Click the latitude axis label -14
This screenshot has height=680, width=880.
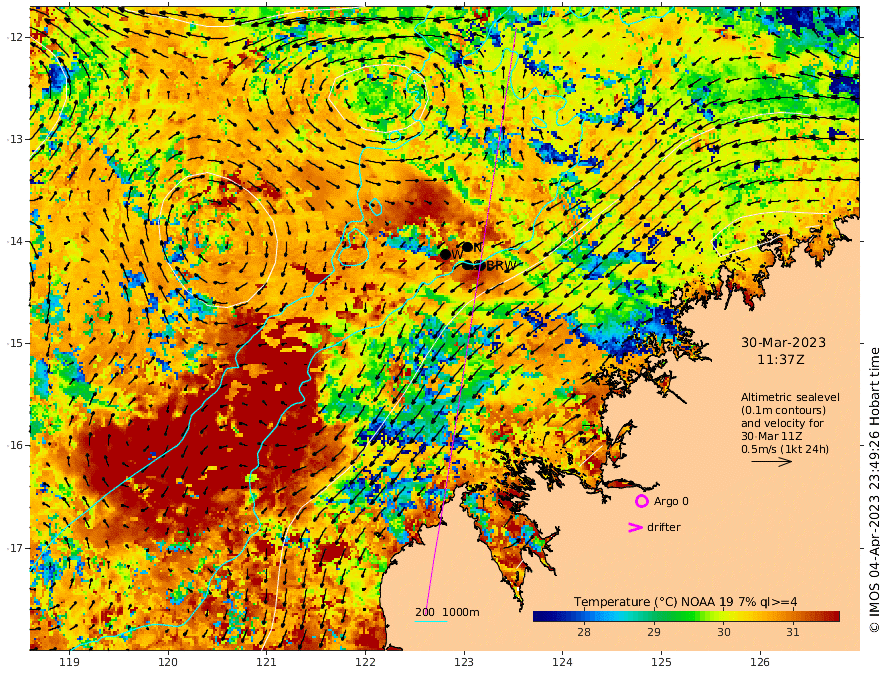click(15, 241)
